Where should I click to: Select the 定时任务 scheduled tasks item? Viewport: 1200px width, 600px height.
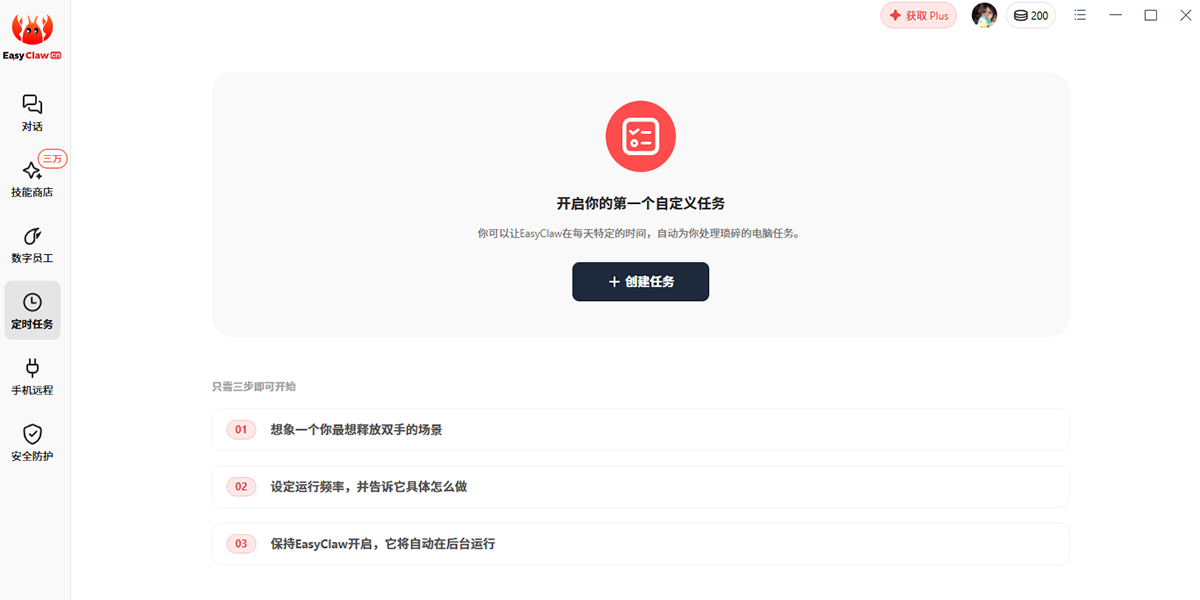[32, 311]
